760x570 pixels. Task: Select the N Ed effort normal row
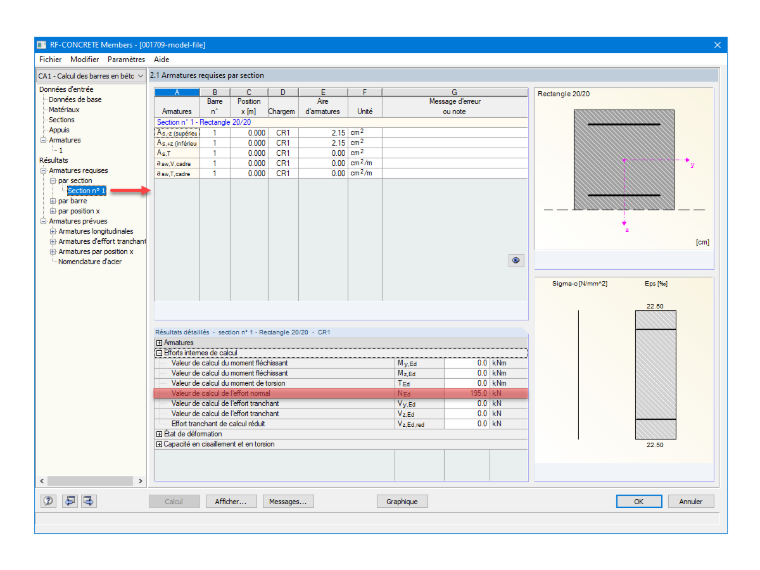pyautogui.click(x=341, y=393)
